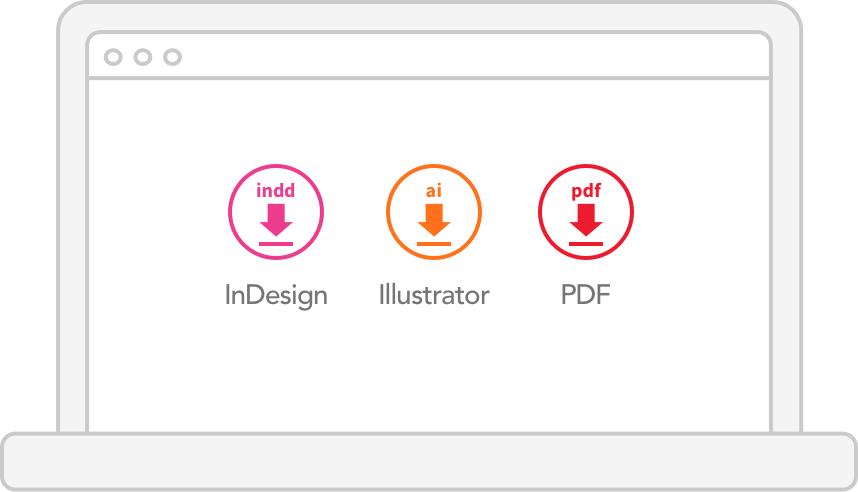This screenshot has width=858, height=492.
Task: Select the red downward arrow under pdf
Action: tap(586, 220)
